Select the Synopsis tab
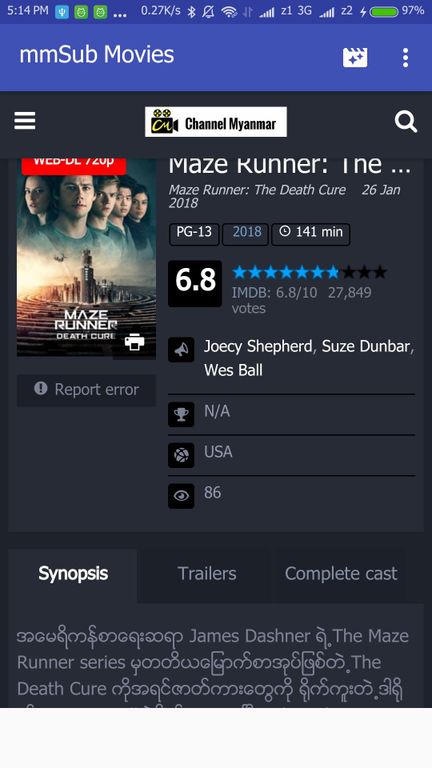This screenshot has height=768, width=432. pyautogui.click(x=73, y=574)
